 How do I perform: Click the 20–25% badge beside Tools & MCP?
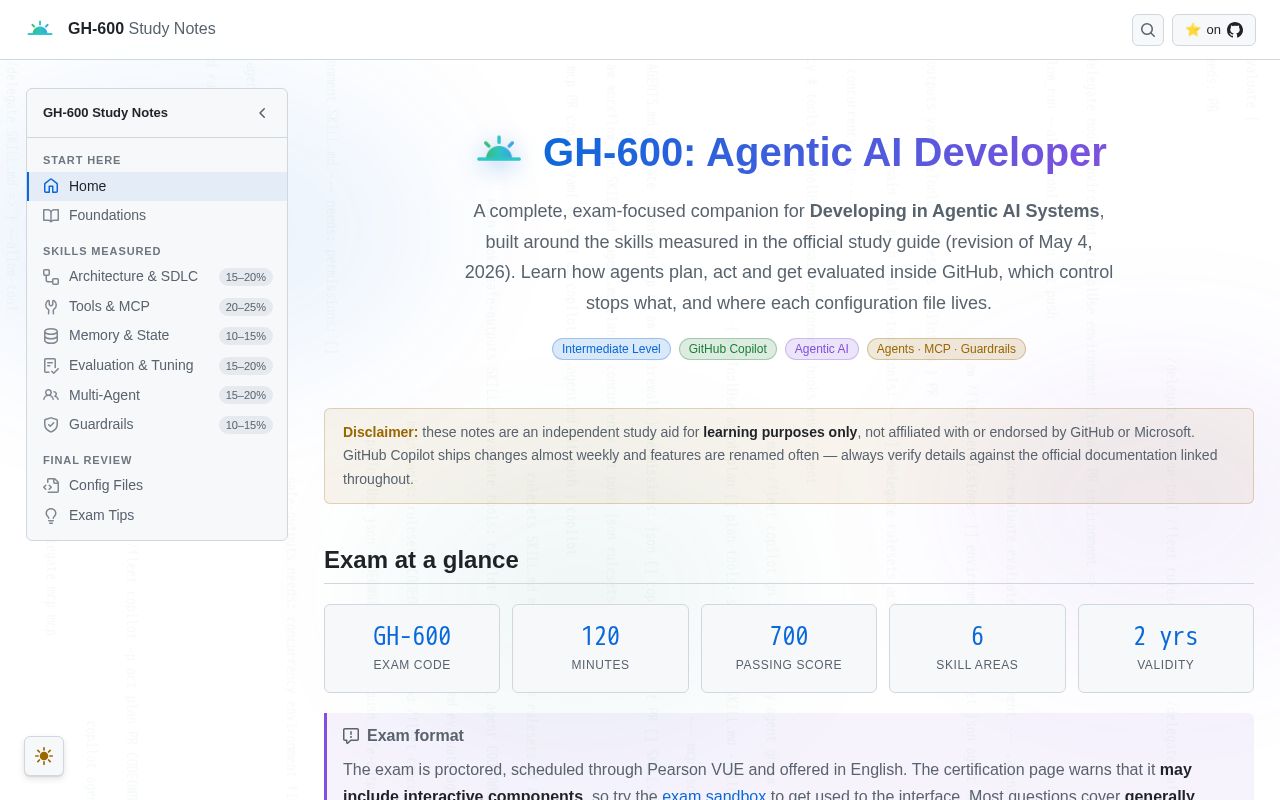[246, 307]
